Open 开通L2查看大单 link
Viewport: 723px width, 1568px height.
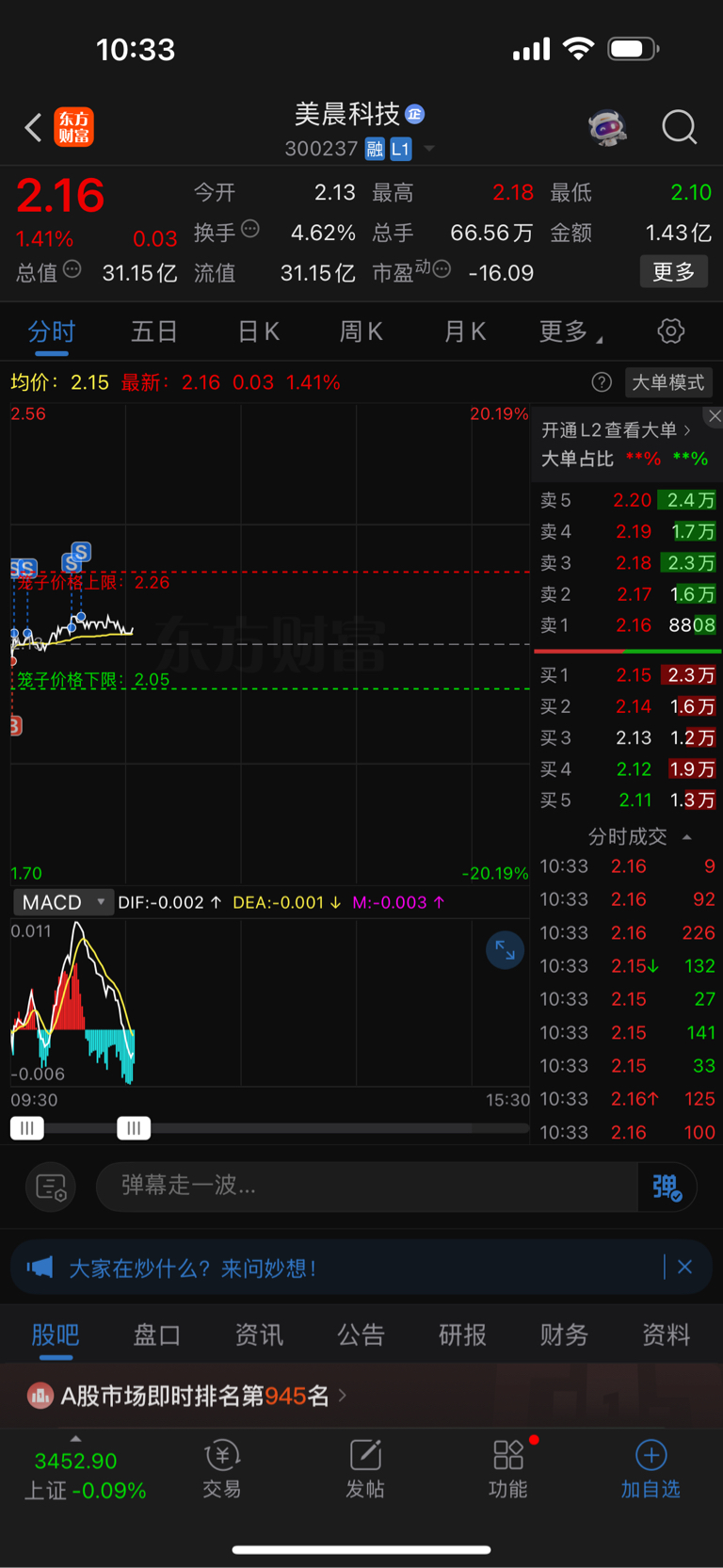[x=616, y=430]
